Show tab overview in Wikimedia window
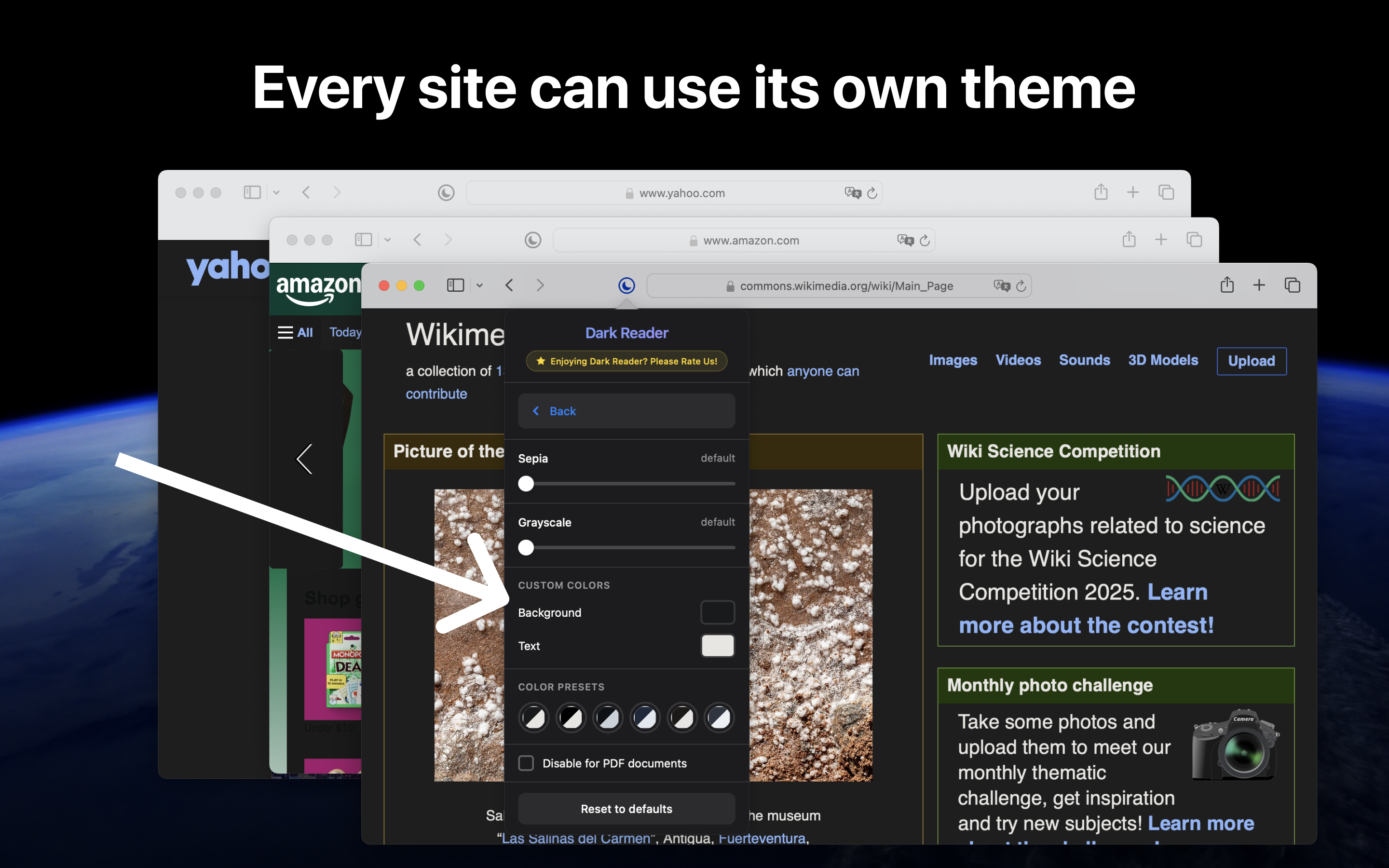1389x868 pixels. coord(1292,285)
